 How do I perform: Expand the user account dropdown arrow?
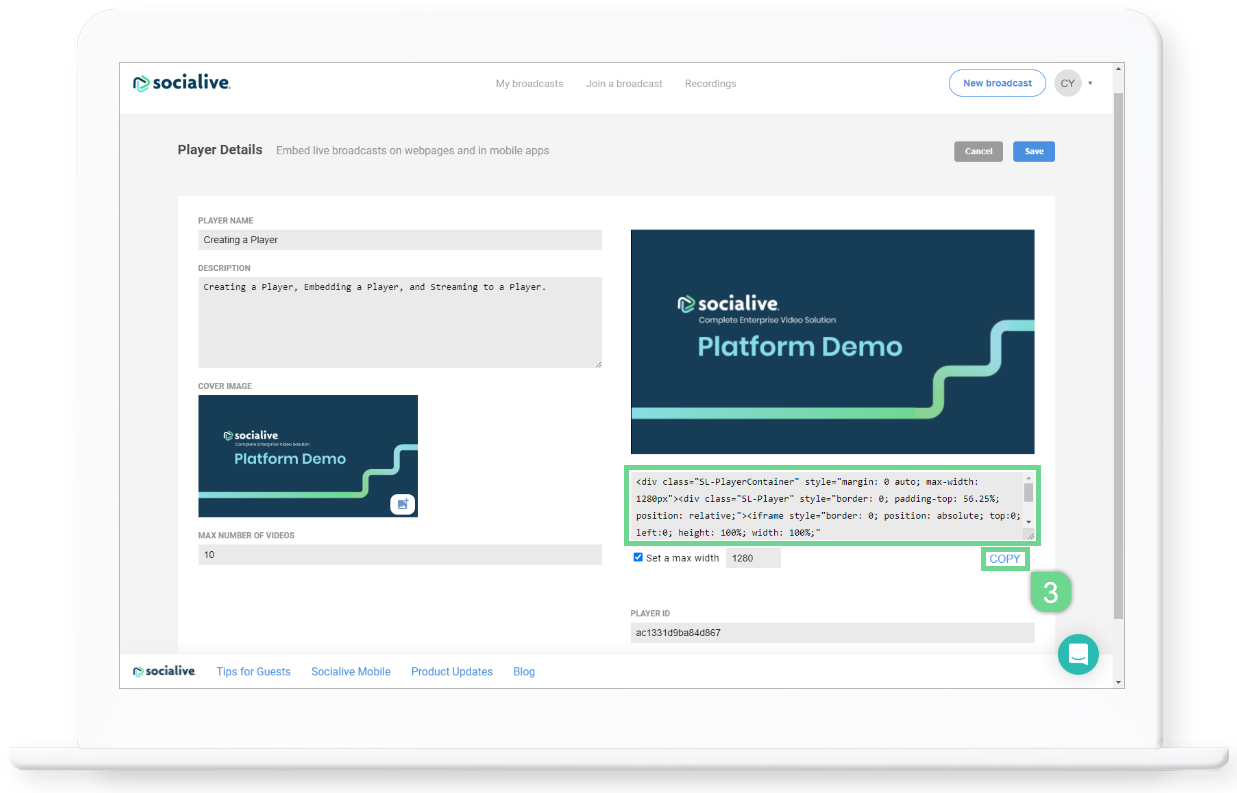click(x=1090, y=83)
